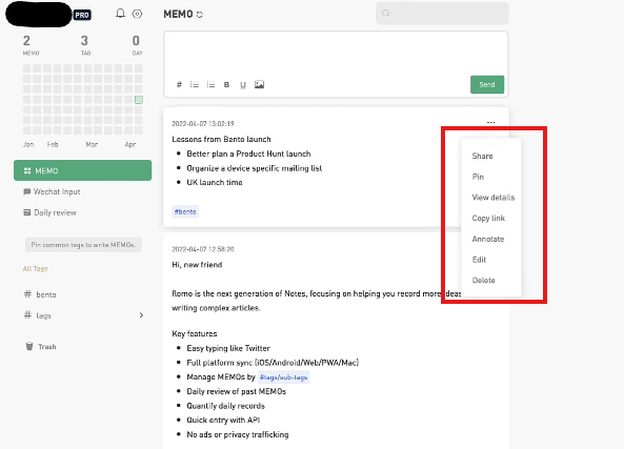
Task: Click the highlighted green heatmap day cell
Action: point(138,100)
